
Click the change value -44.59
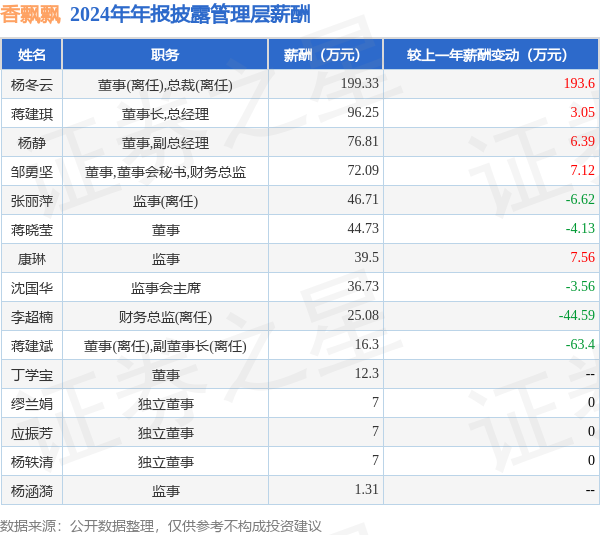pos(577,316)
